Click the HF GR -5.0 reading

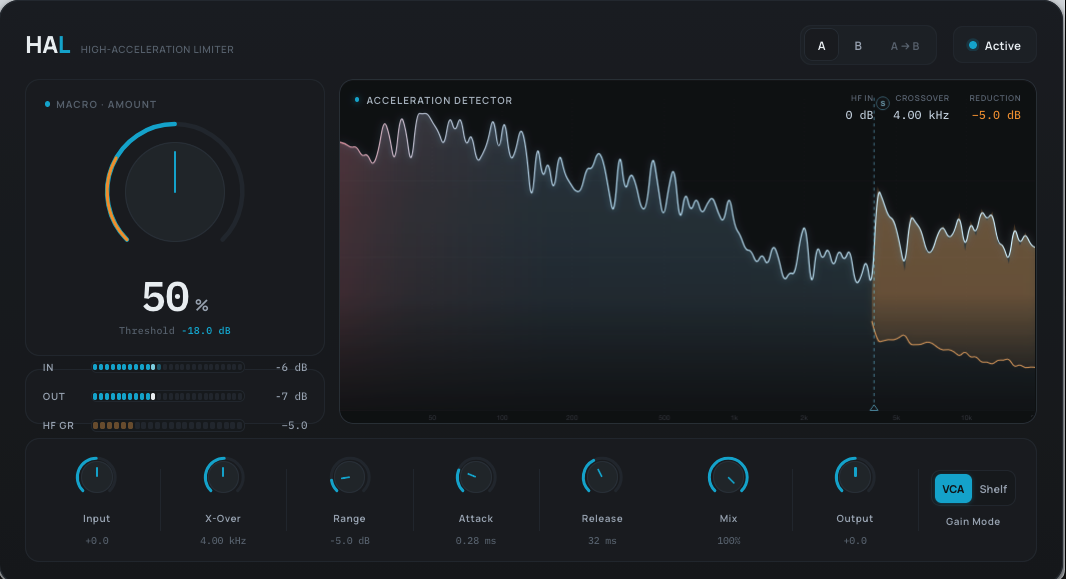[x=294, y=425]
